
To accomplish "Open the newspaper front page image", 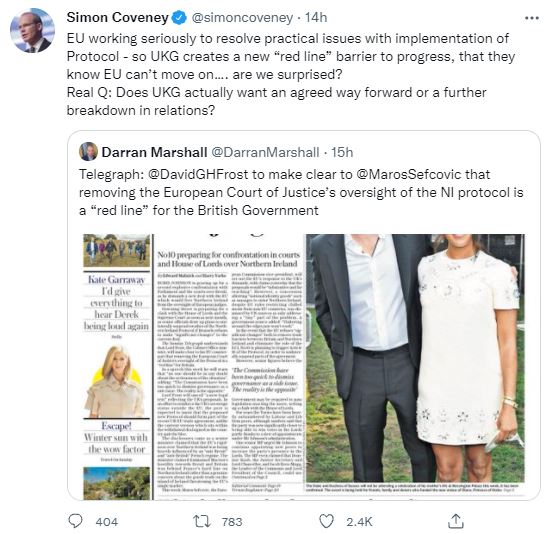I will (x=304, y=366).
